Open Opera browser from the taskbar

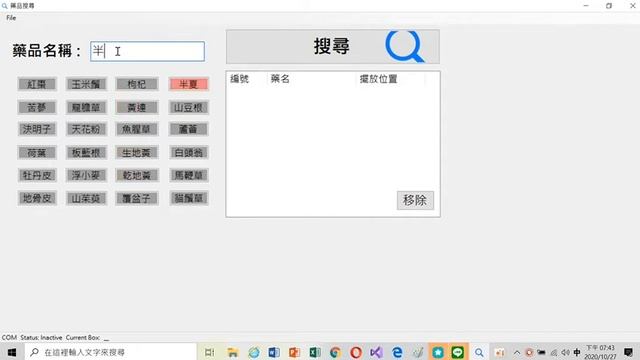[356, 352]
